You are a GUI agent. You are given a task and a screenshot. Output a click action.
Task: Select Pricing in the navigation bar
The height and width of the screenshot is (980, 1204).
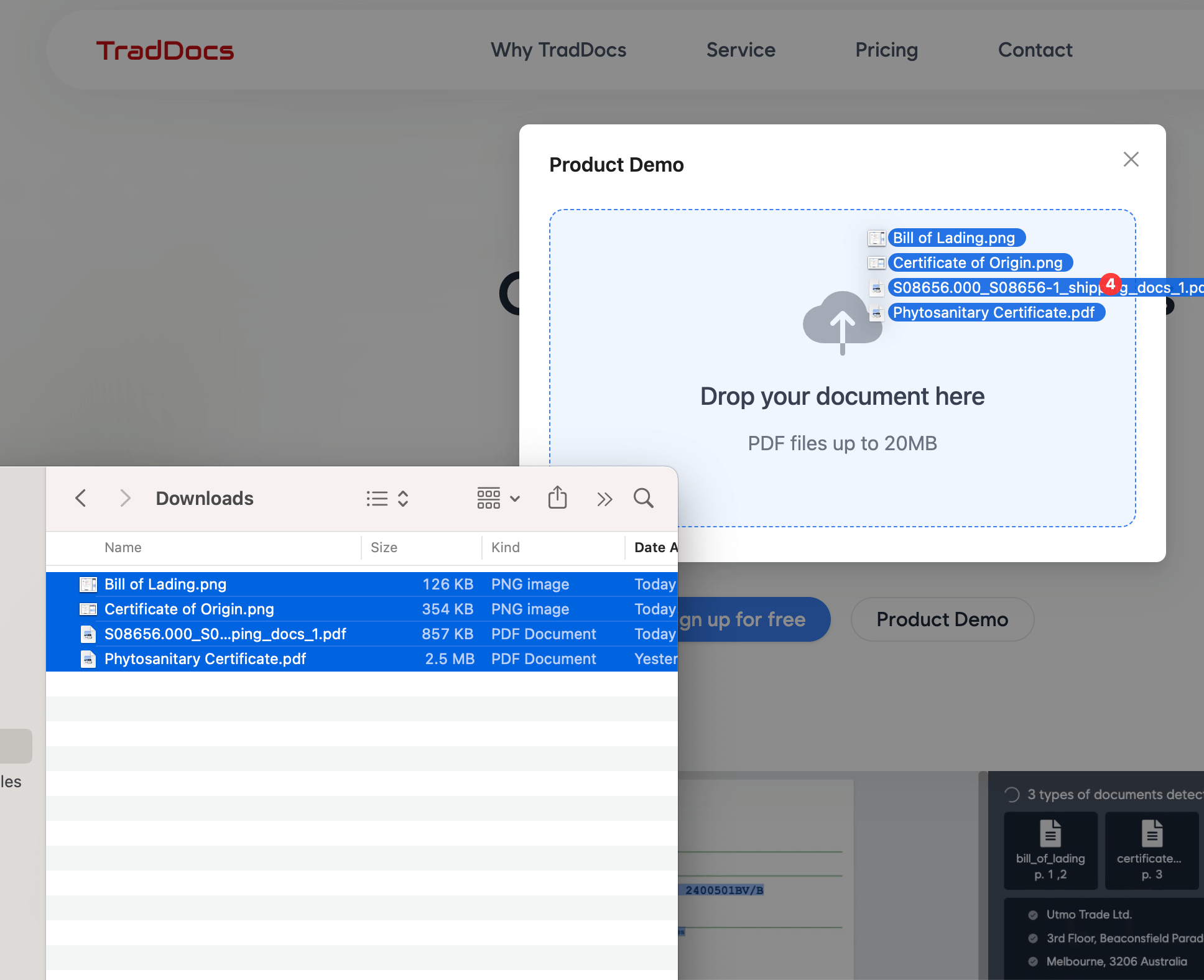pyautogui.click(x=886, y=50)
